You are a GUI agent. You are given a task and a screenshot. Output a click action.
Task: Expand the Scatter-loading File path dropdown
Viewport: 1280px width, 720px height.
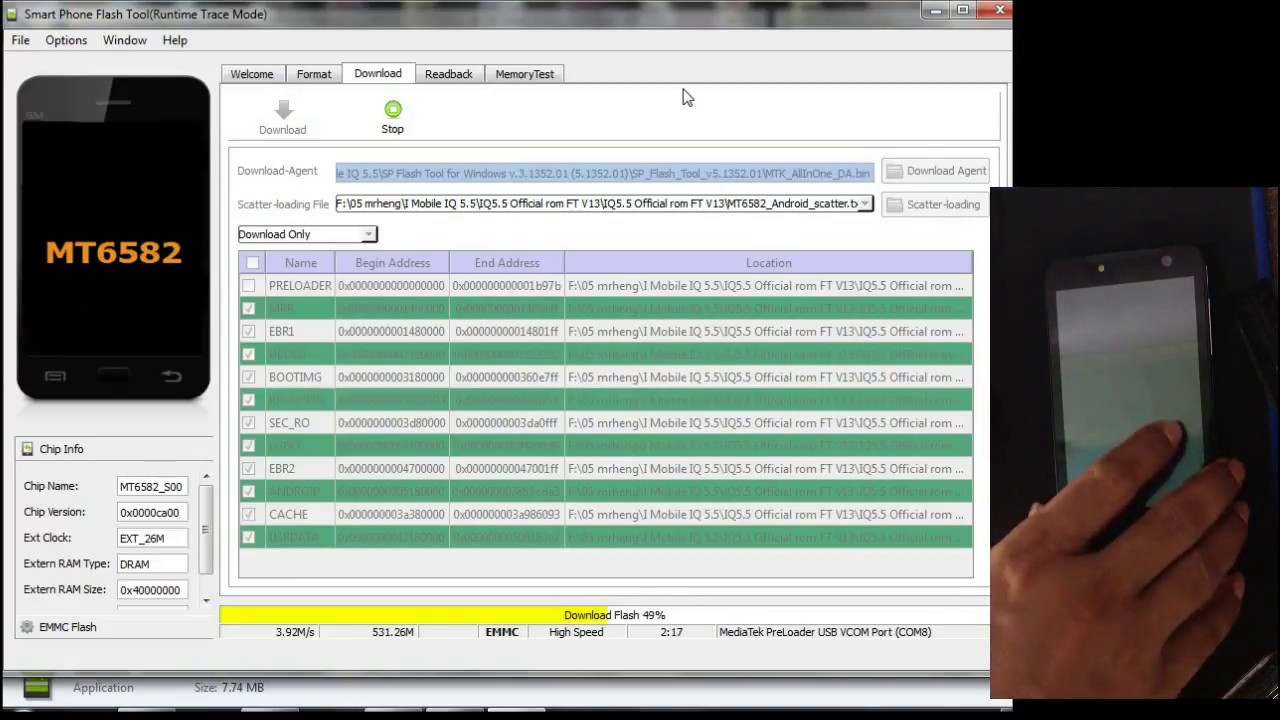click(865, 204)
